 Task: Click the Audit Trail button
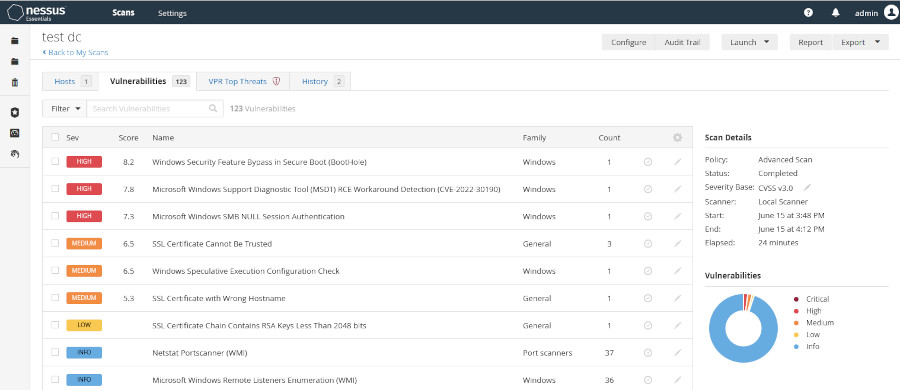[x=682, y=42]
